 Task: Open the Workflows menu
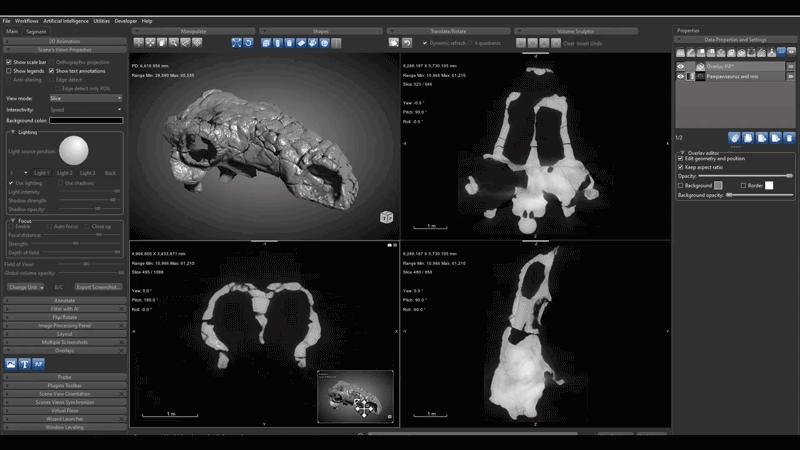27,21
